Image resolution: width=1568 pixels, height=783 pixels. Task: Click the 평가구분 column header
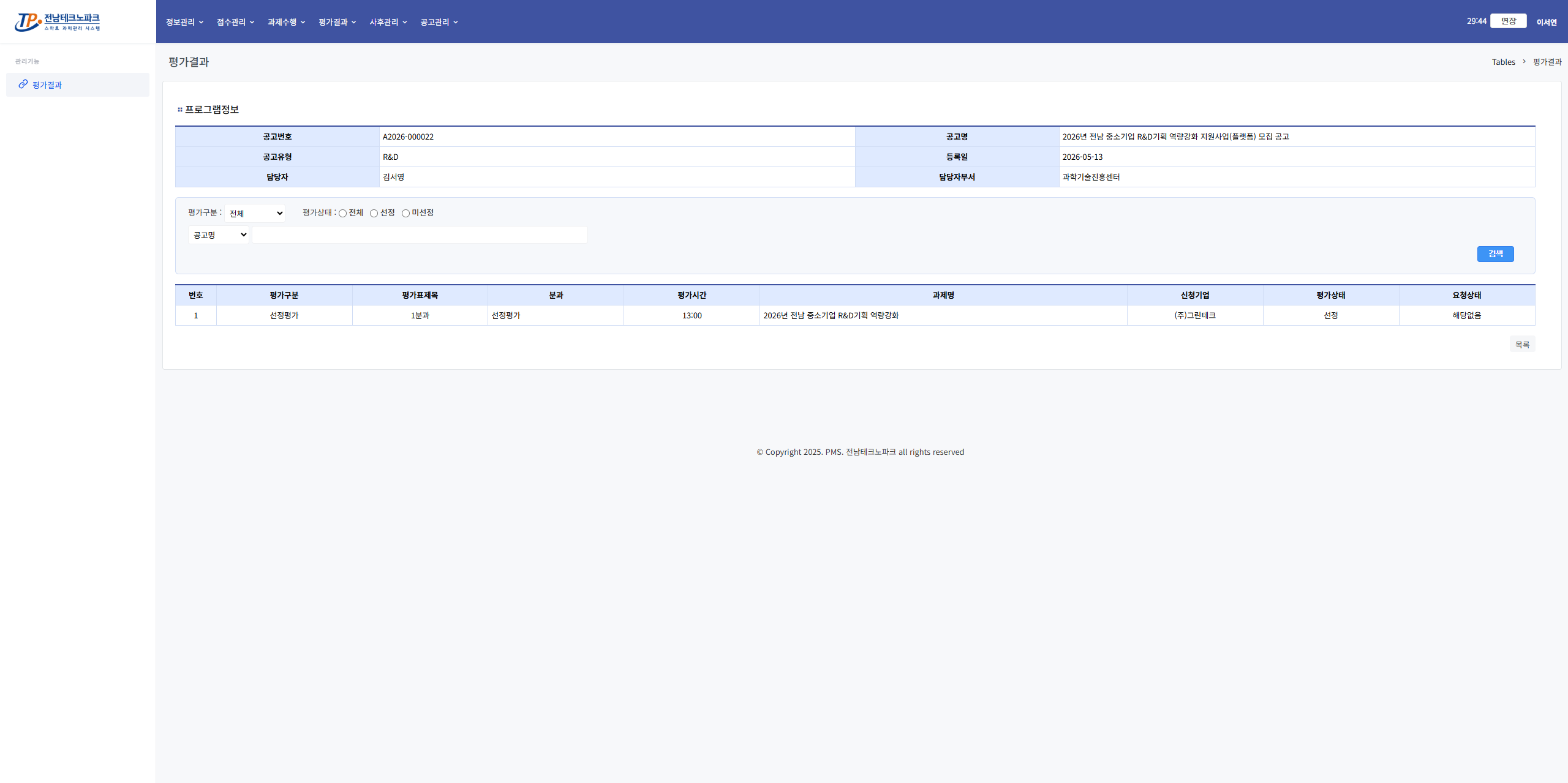click(x=284, y=295)
